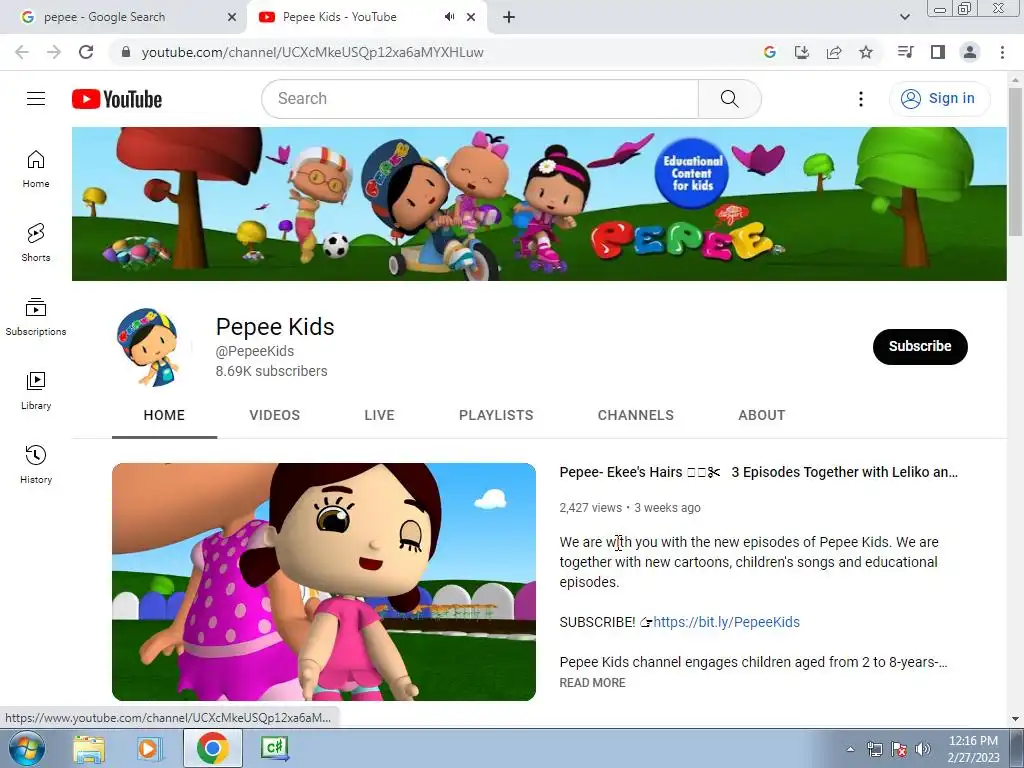Open the Action Center flag tray icon
Image resolution: width=1024 pixels, height=768 pixels.
(x=899, y=749)
